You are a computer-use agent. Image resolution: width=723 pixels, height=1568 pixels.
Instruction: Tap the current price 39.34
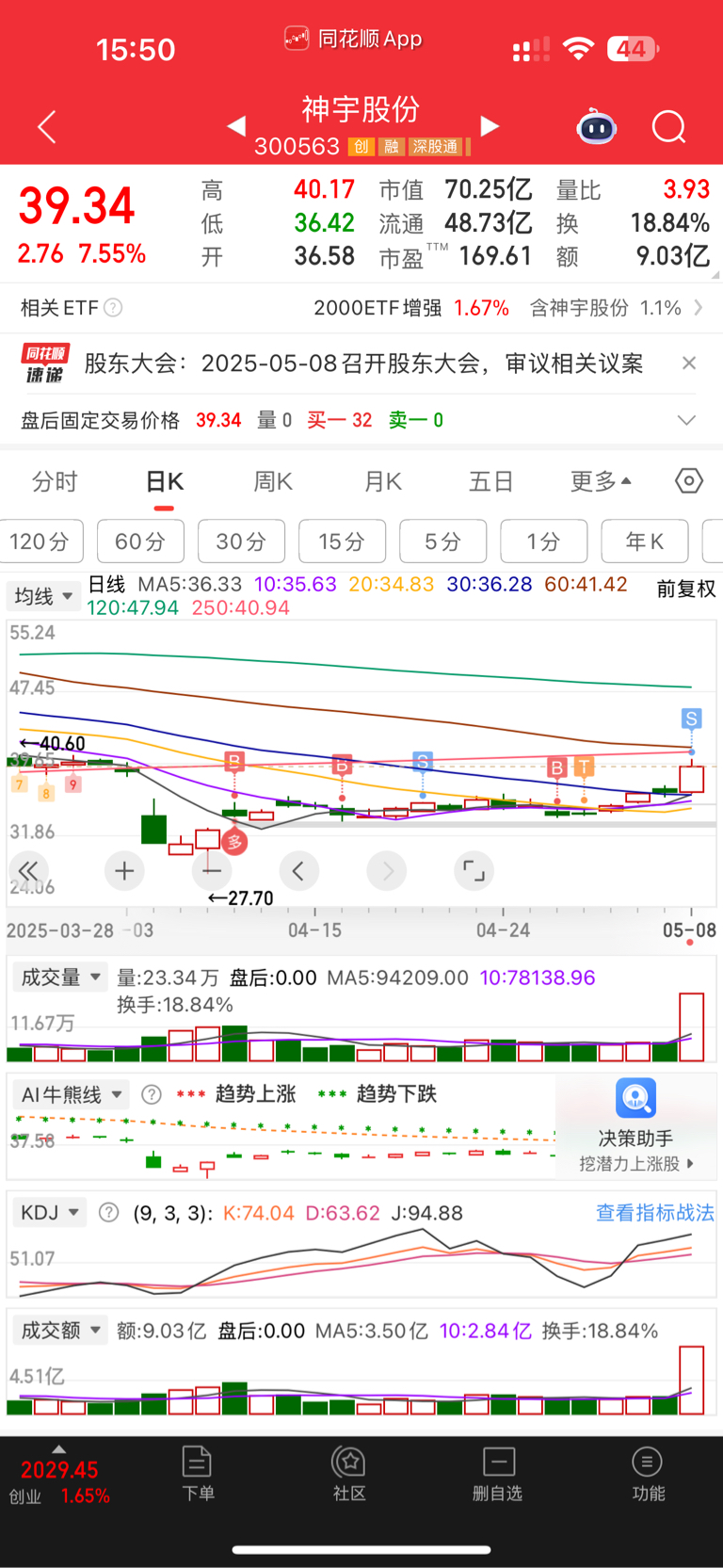pyautogui.click(x=77, y=206)
